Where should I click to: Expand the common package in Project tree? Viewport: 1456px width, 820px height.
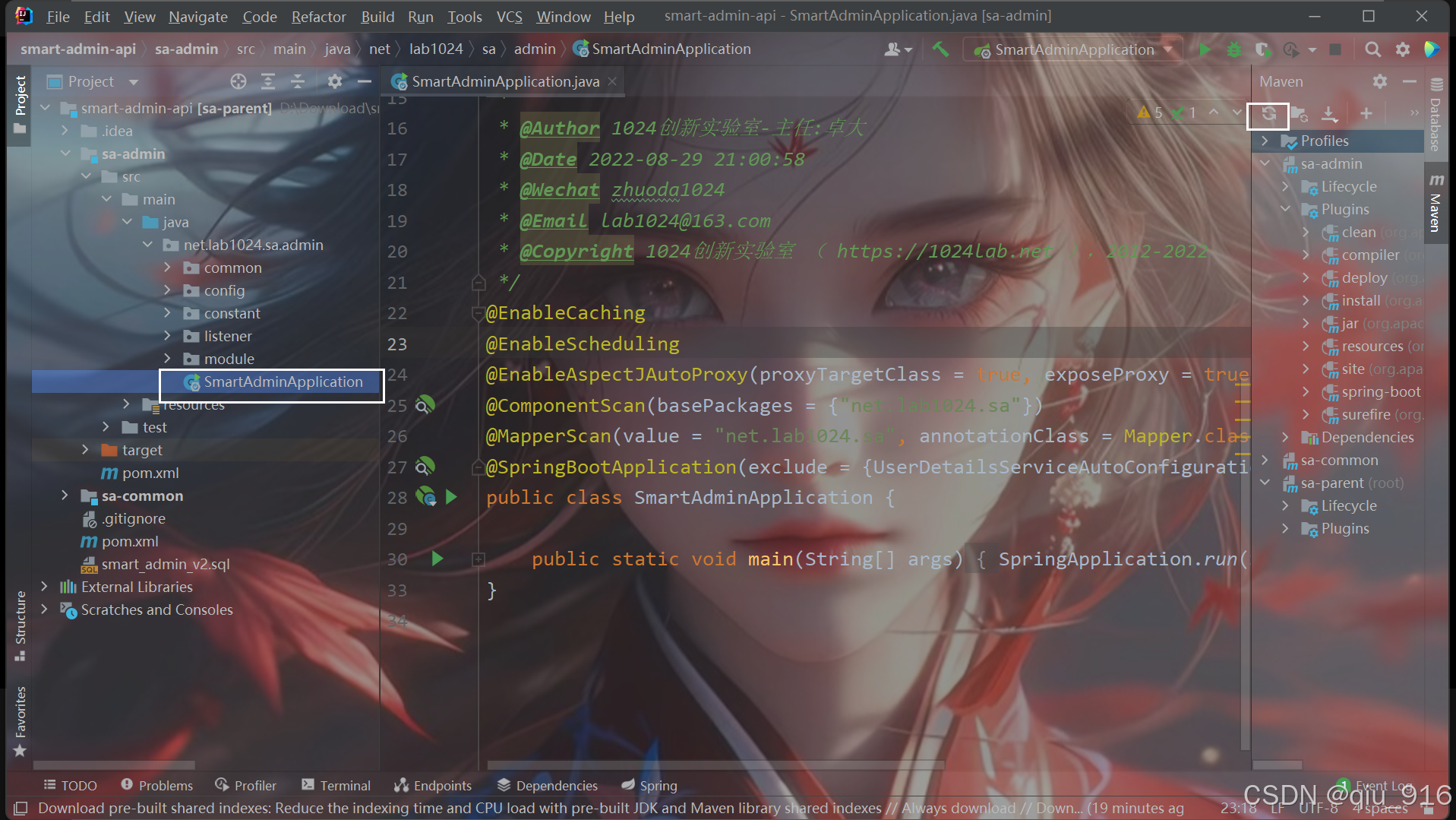168,267
